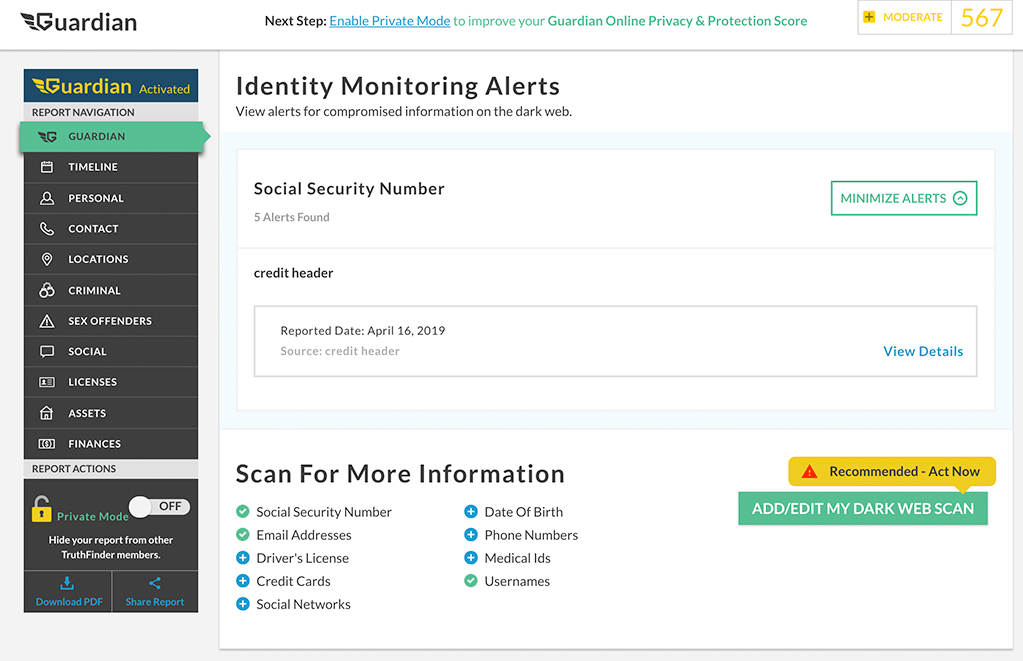Viewport: 1023px width, 661px height.
Task: Click the plus icon next to Credit Cards
Action: pyautogui.click(x=243, y=581)
